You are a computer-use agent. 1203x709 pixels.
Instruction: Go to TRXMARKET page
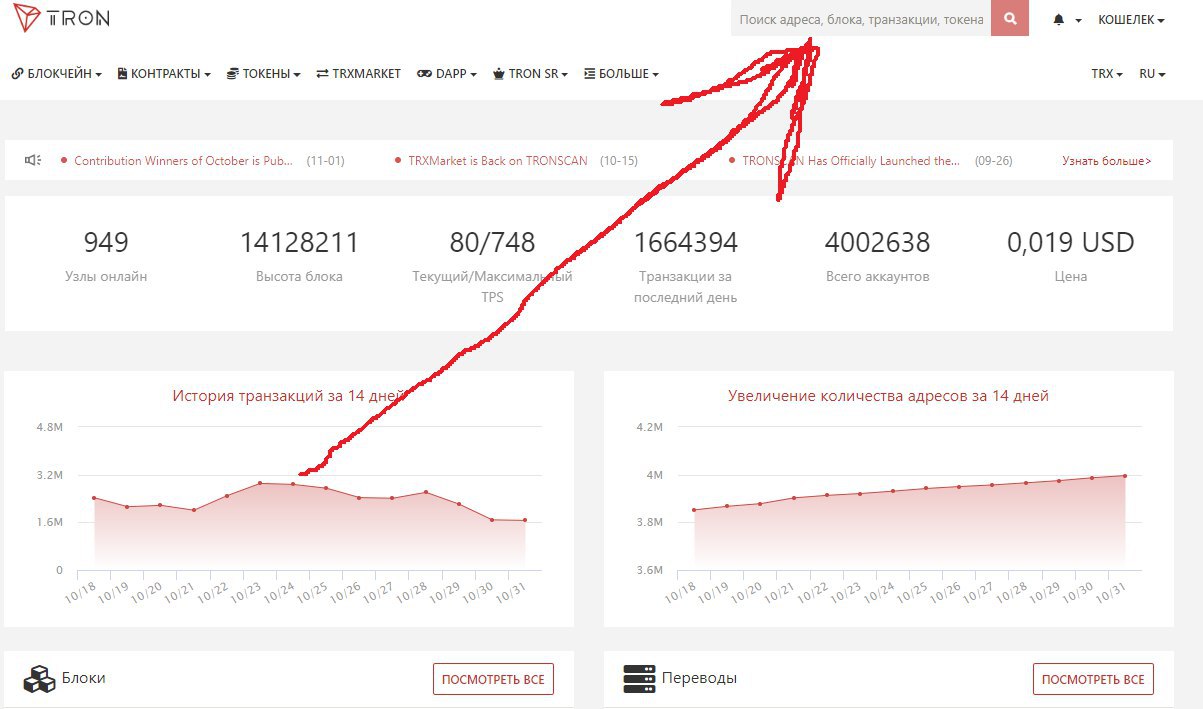coord(359,74)
